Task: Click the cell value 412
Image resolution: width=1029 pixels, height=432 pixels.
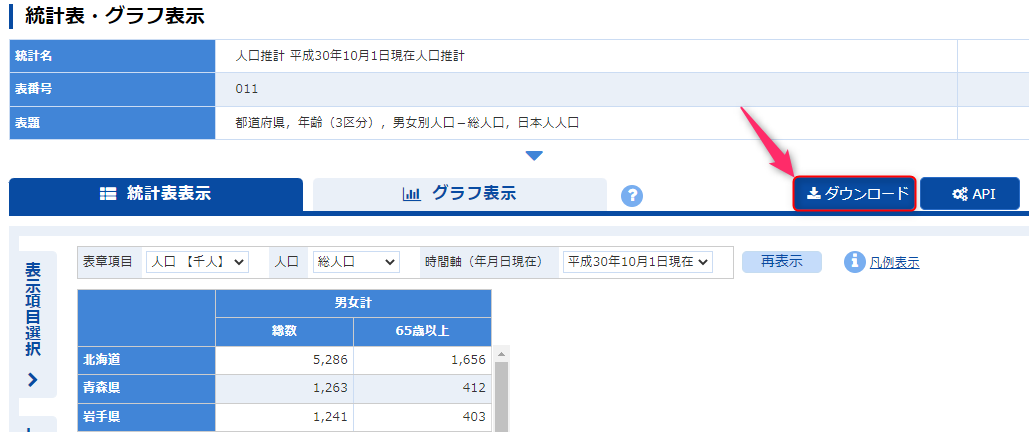Action: click(475, 388)
